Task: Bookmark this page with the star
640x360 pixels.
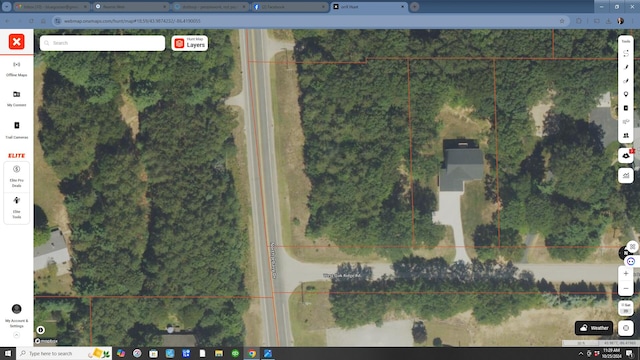Action: point(562,21)
